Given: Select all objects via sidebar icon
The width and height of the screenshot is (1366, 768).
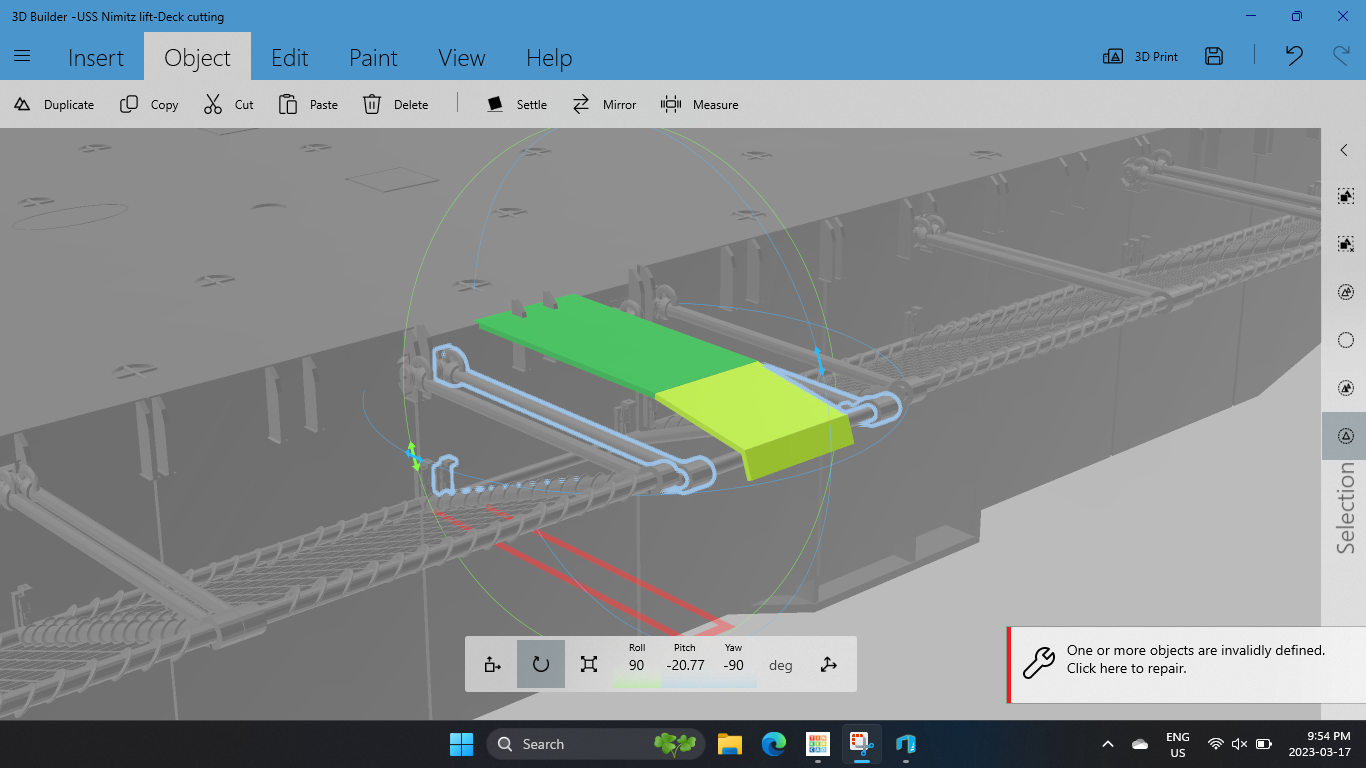Looking at the screenshot, I should pos(1345,292).
